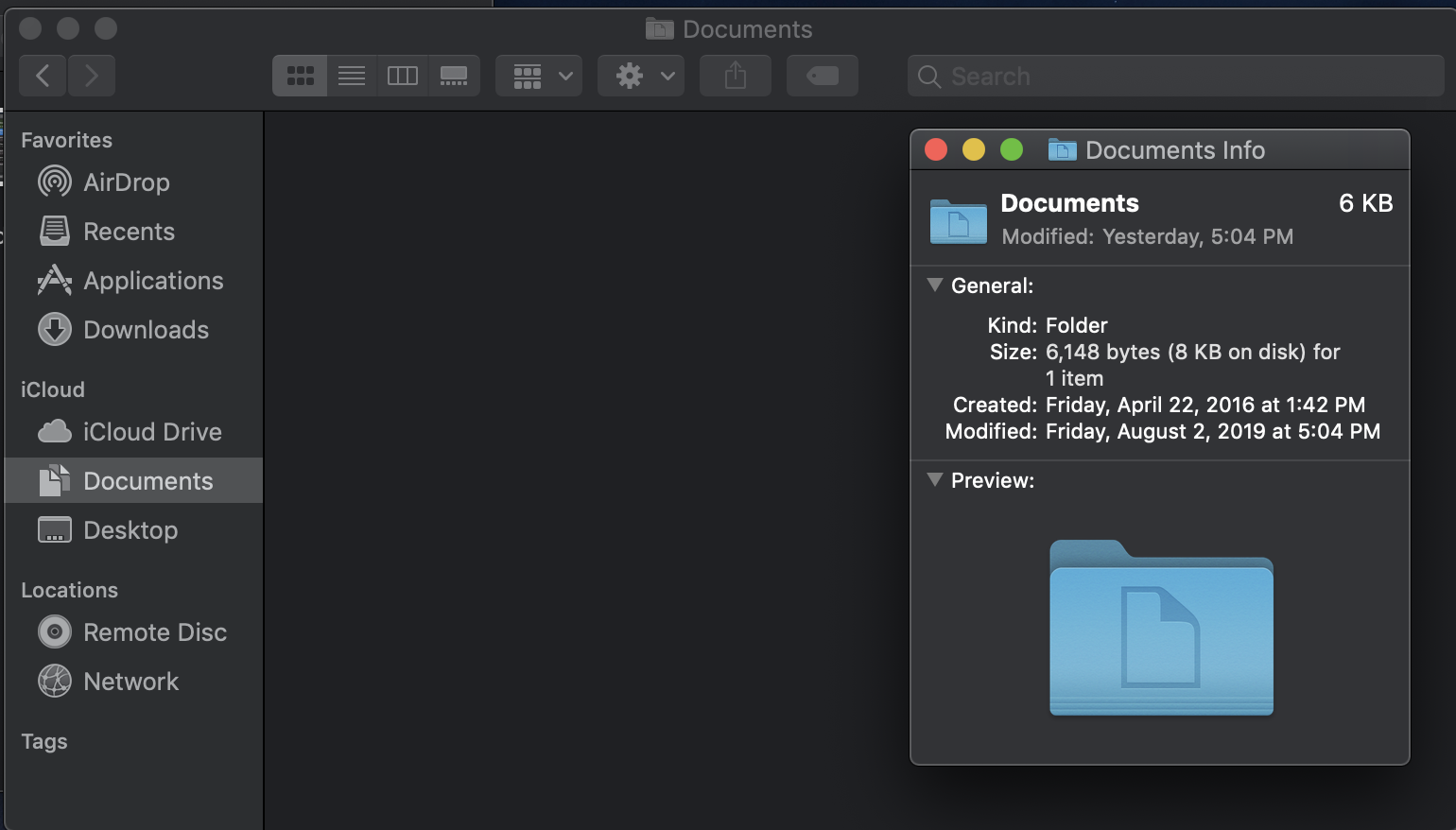Image resolution: width=1456 pixels, height=830 pixels.
Task: Click the Share toolbar button
Action: coord(736,76)
